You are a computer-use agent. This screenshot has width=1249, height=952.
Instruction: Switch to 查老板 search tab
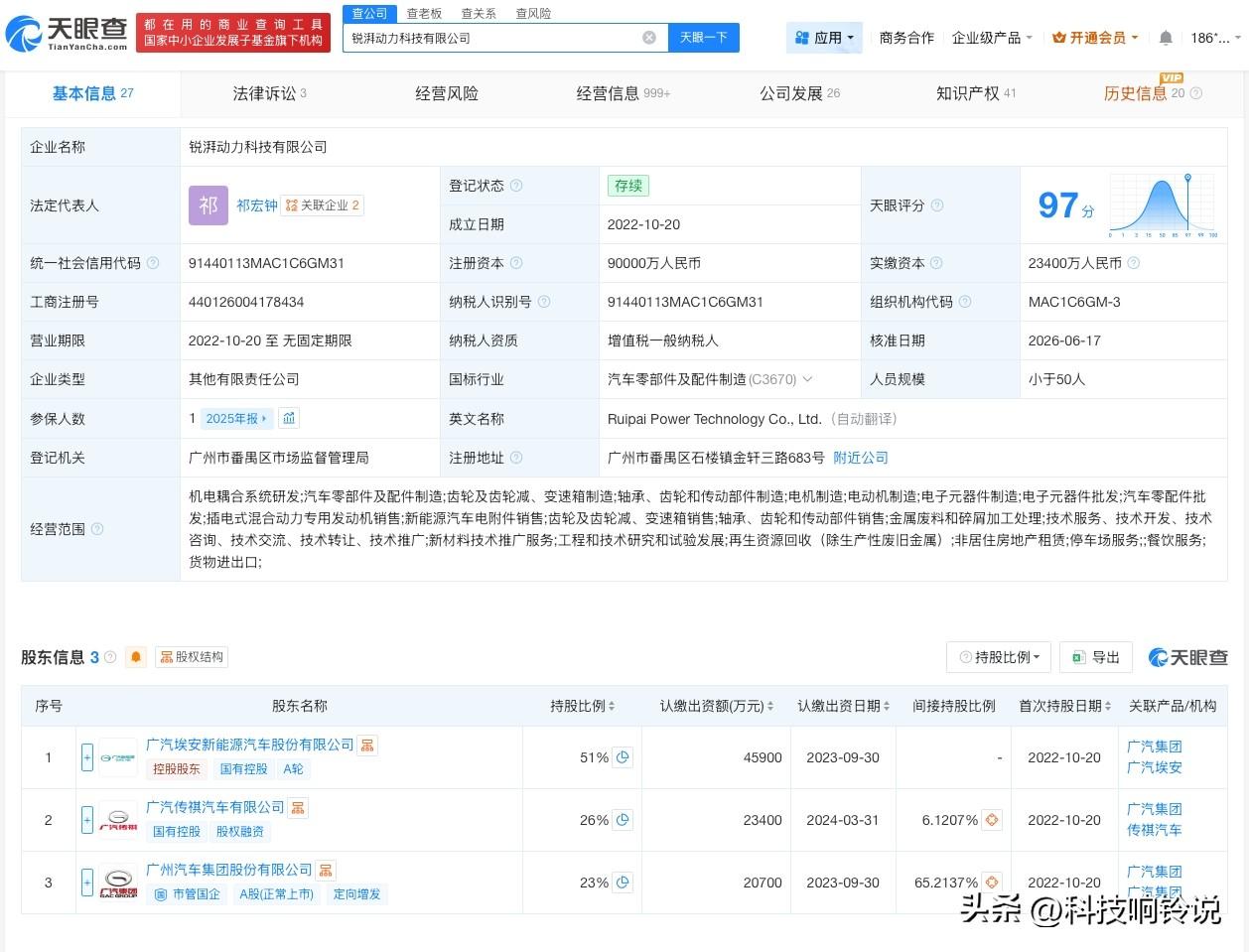[424, 13]
